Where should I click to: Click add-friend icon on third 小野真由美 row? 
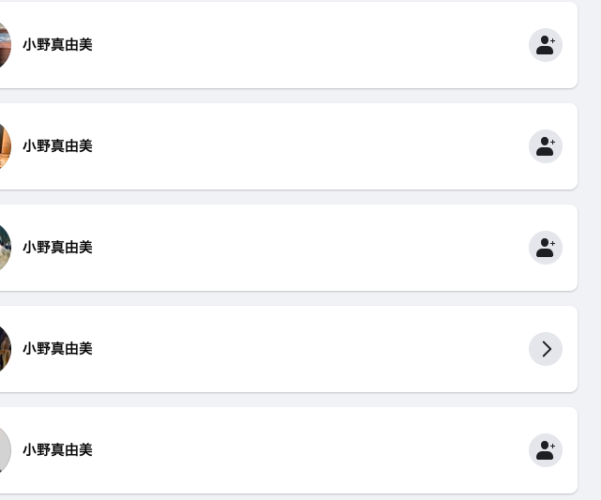545,248
